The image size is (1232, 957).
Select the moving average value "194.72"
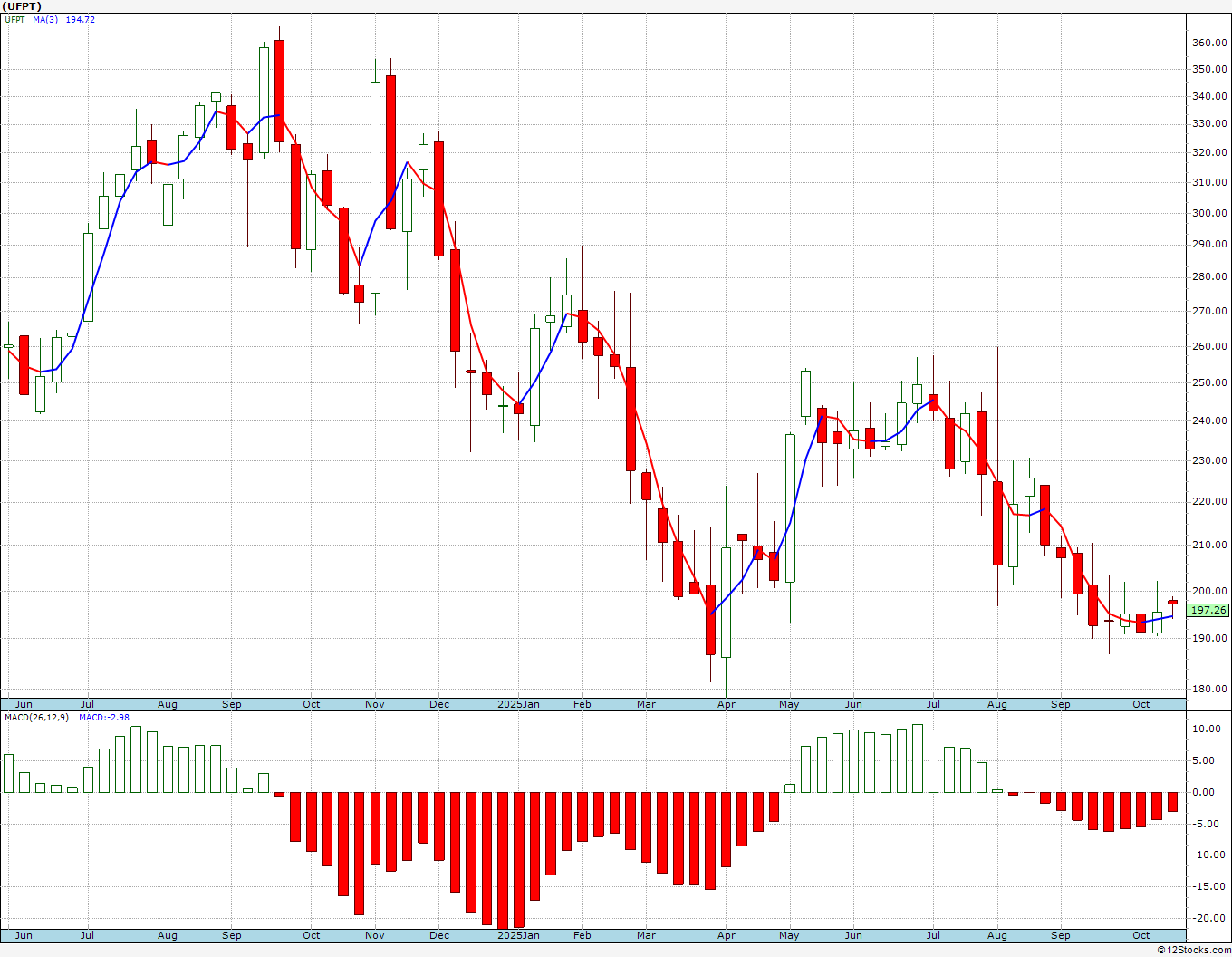coord(80,20)
